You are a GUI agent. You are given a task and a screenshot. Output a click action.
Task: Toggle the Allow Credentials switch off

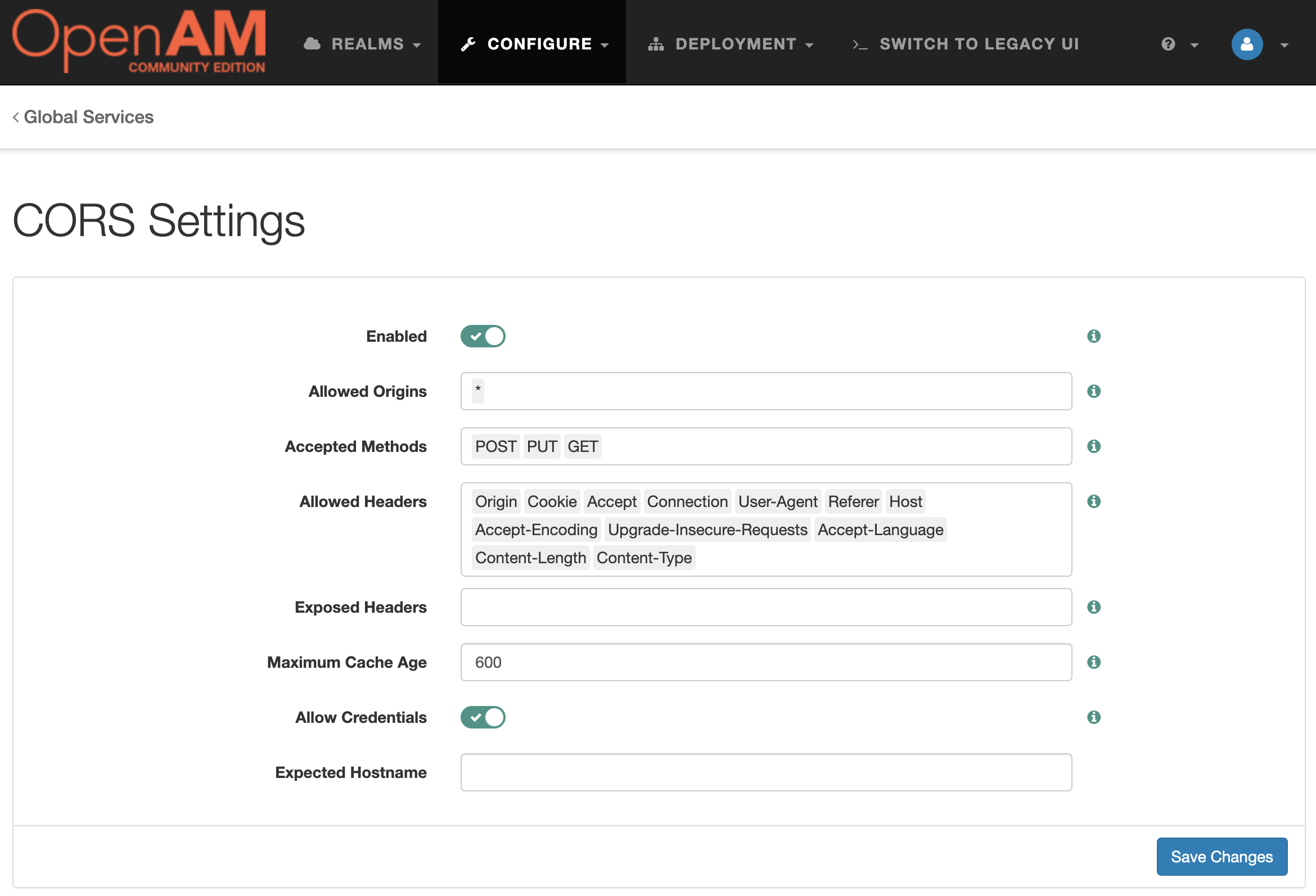point(483,717)
